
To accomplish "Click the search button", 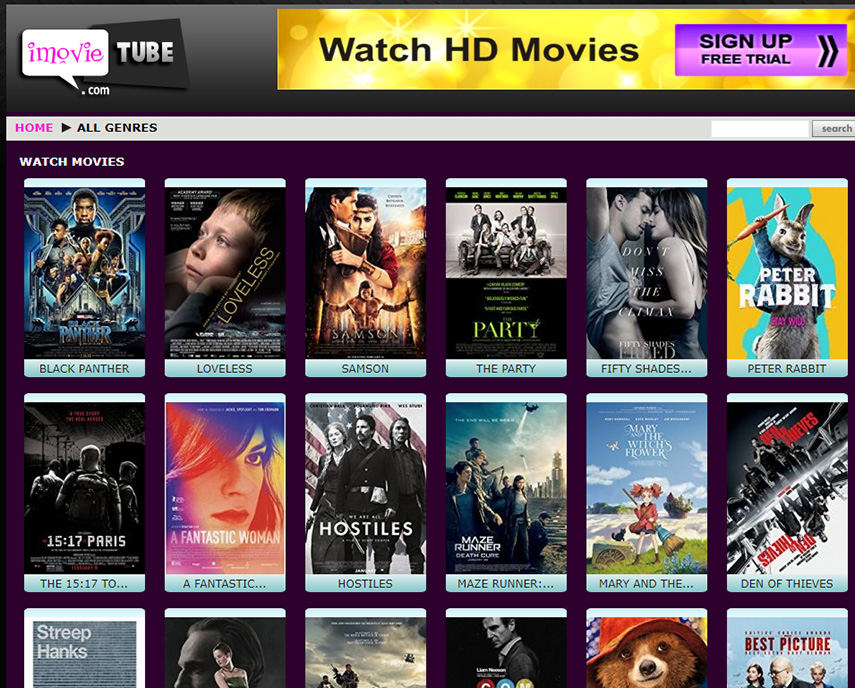I will [x=835, y=129].
